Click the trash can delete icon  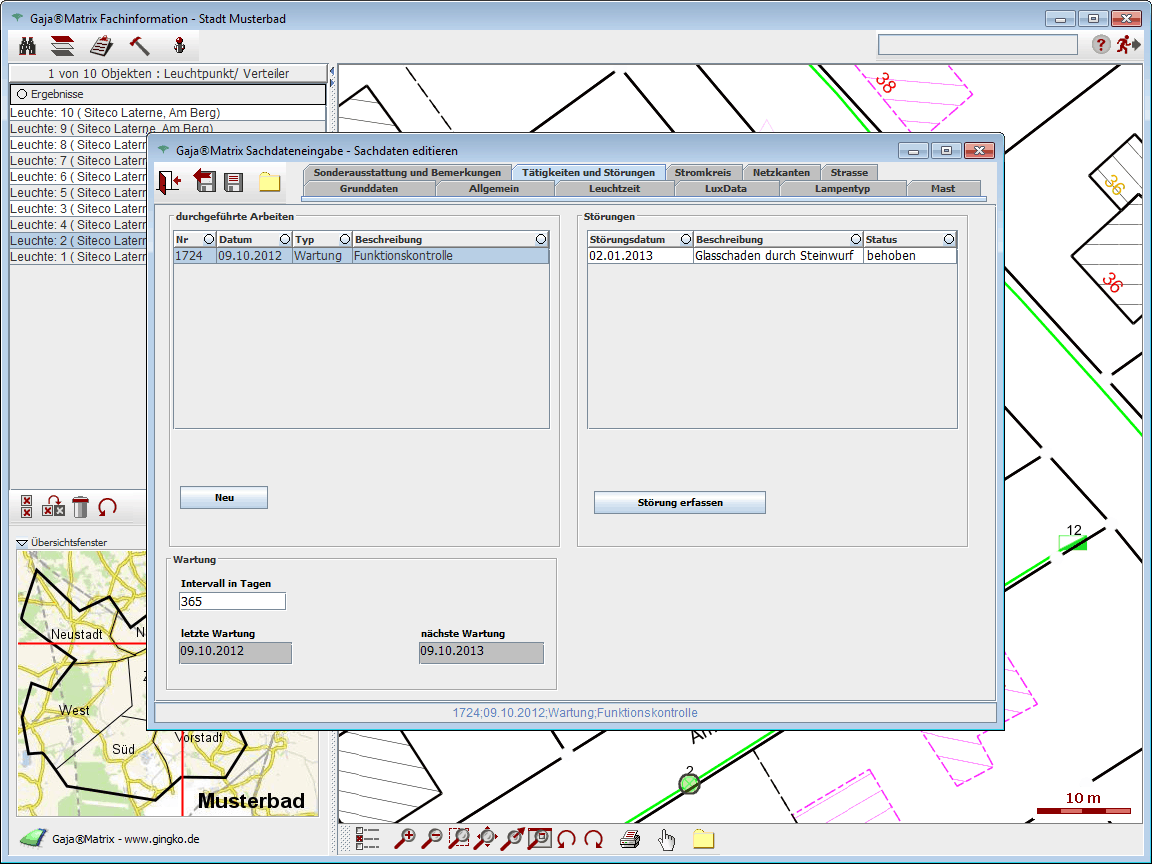click(81, 507)
